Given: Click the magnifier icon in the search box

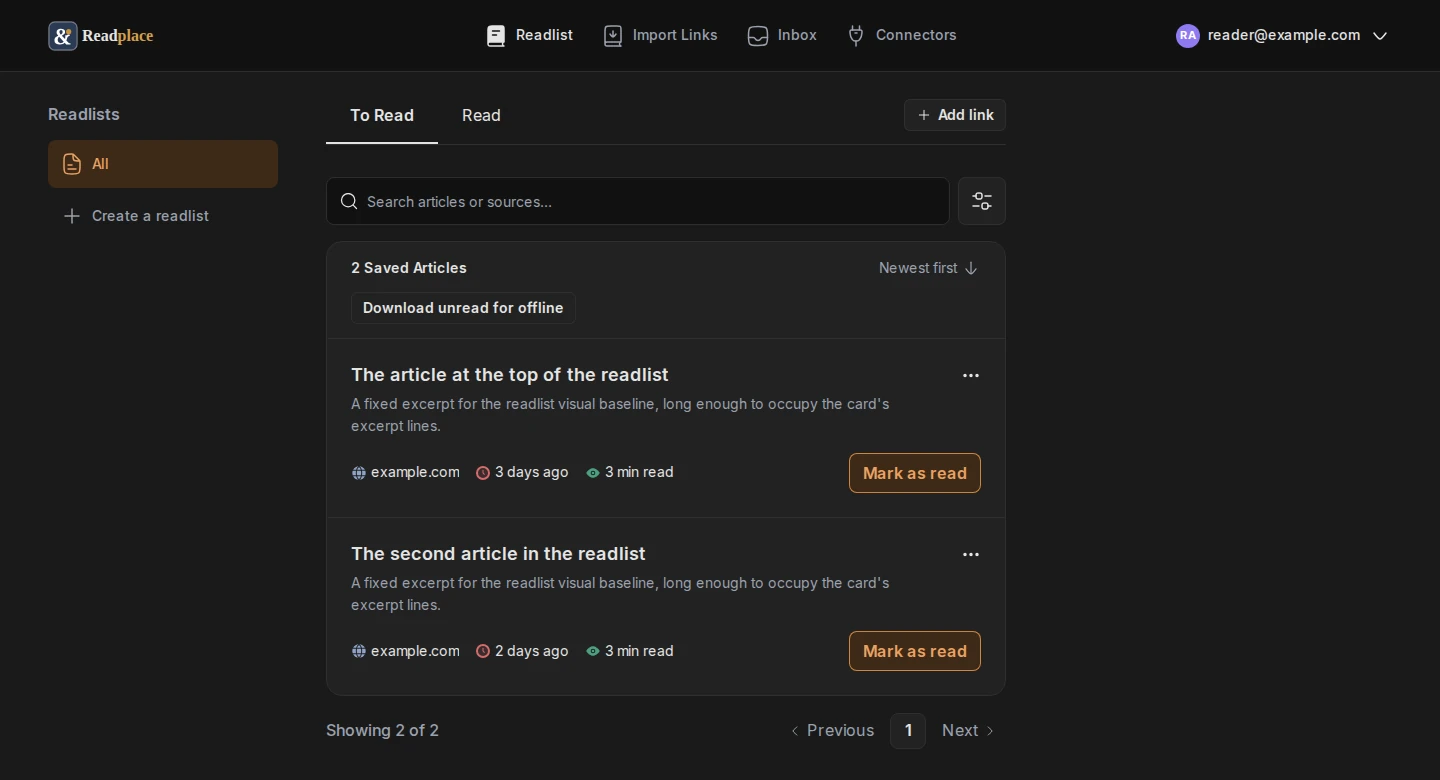Looking at the screenshot, I should pyautogui.click(x=349, y=201).
